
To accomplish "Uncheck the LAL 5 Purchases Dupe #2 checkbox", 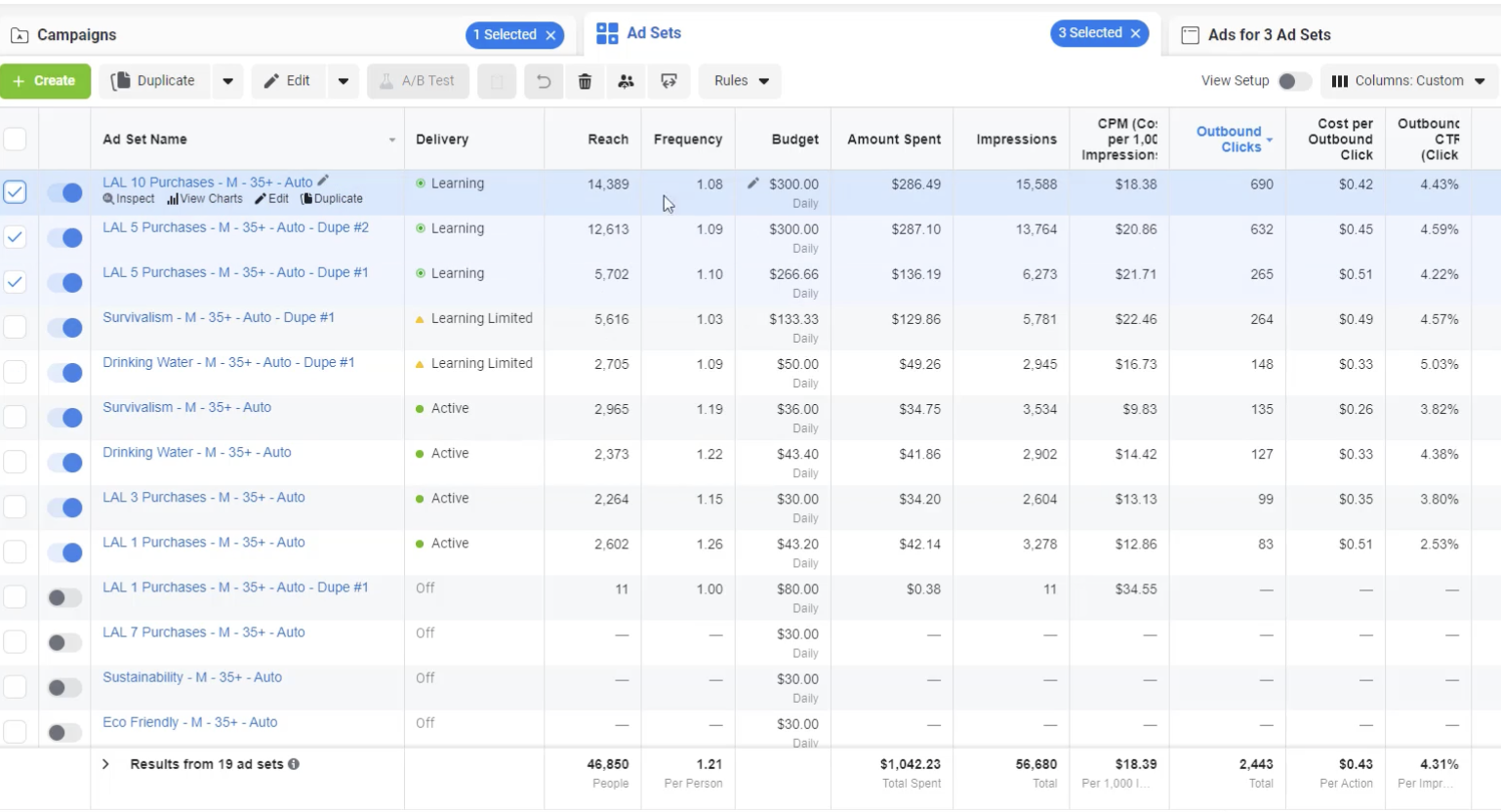I will coord(15,237).
